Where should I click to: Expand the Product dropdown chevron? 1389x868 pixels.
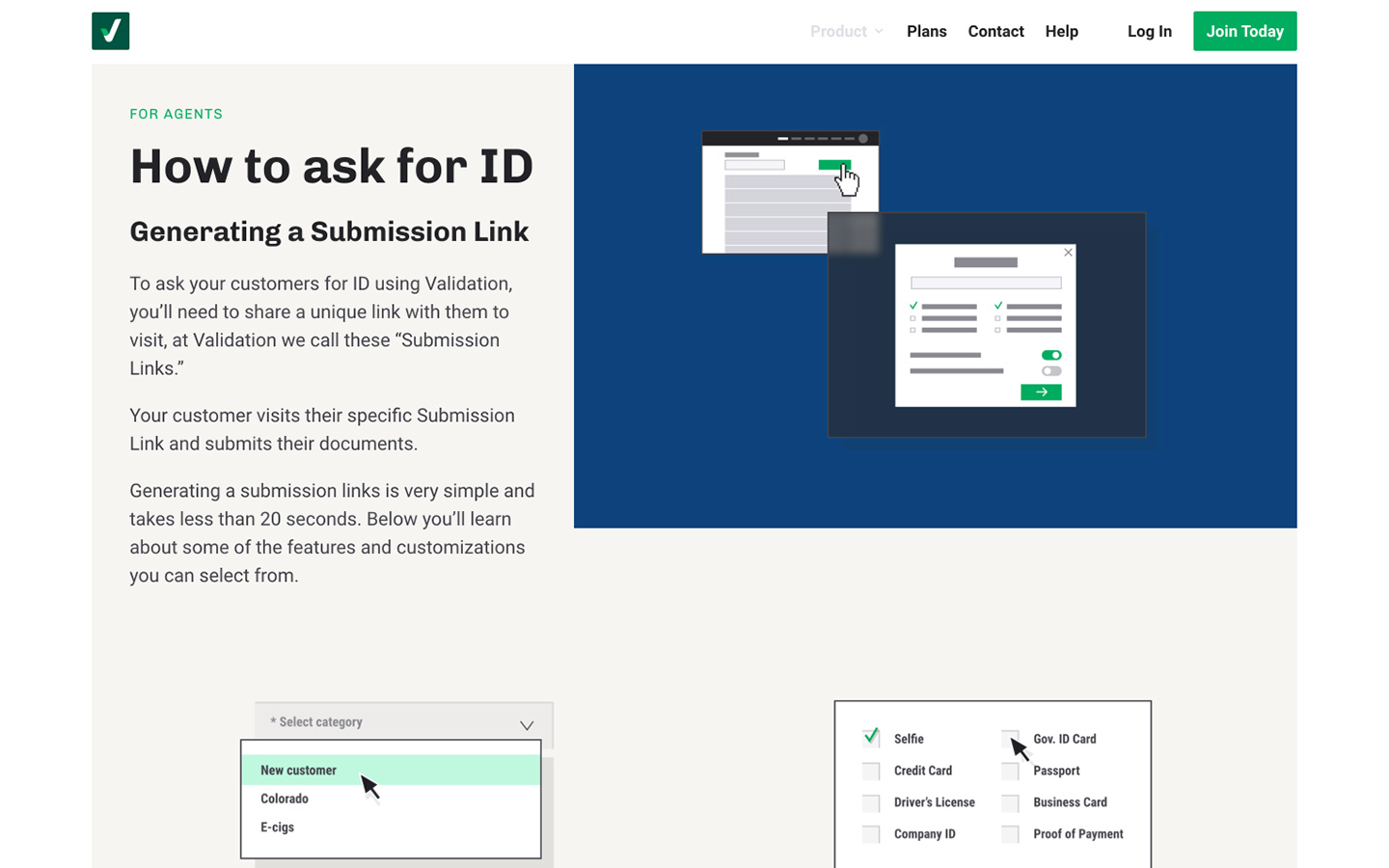(x=879, y=32)
